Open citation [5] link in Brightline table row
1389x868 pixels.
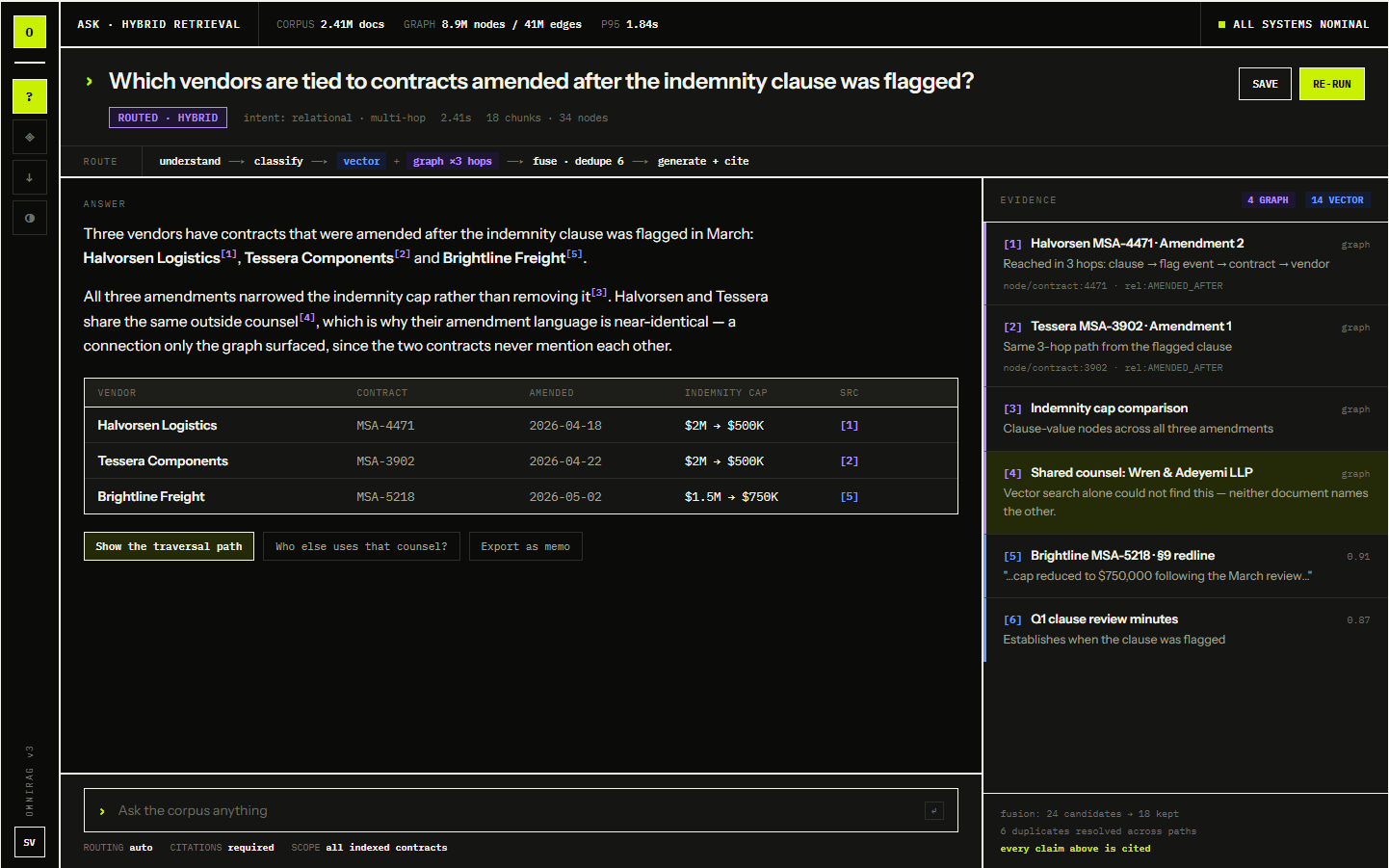tap(849, 496)
